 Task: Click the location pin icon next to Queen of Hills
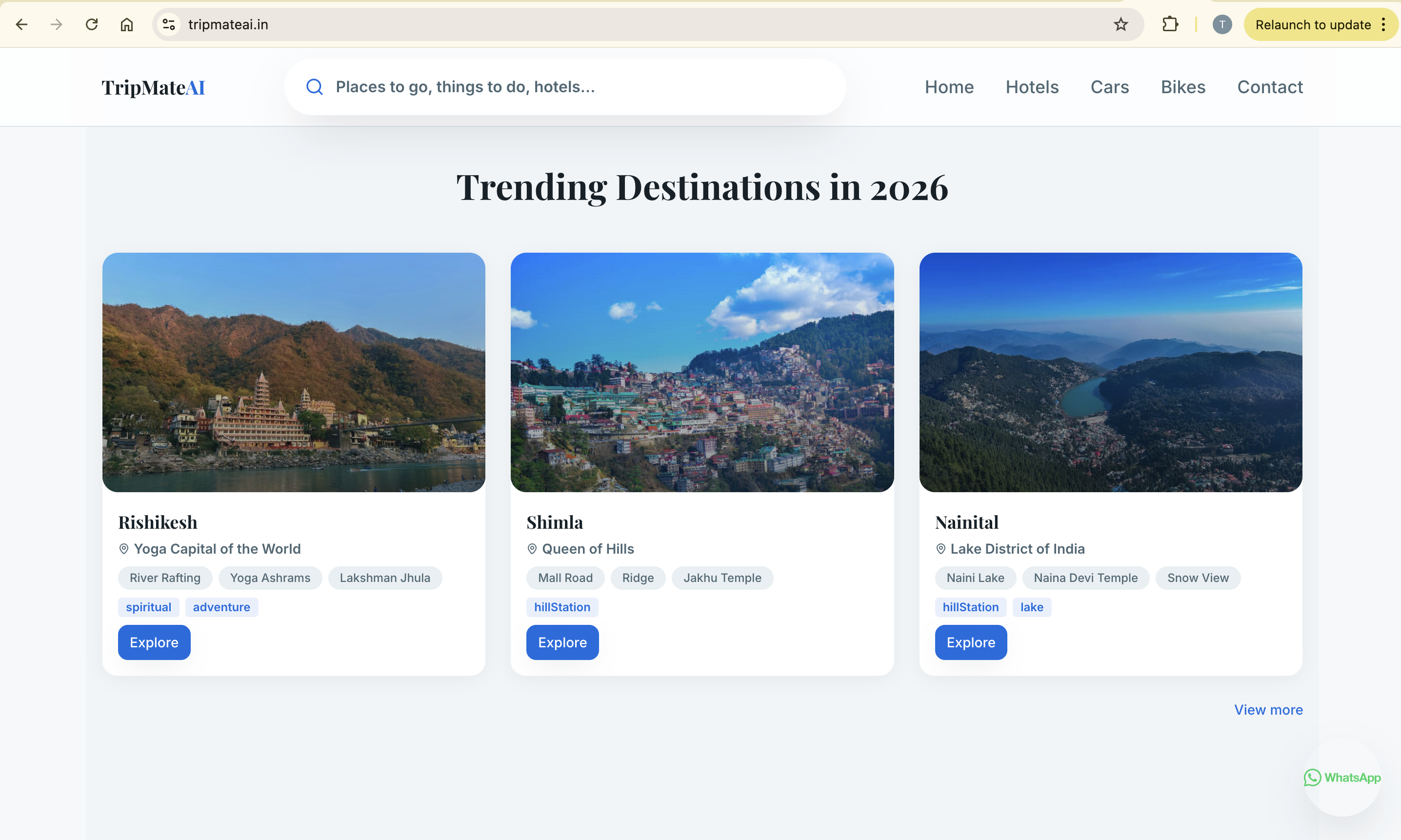click(x=532, y=548)
